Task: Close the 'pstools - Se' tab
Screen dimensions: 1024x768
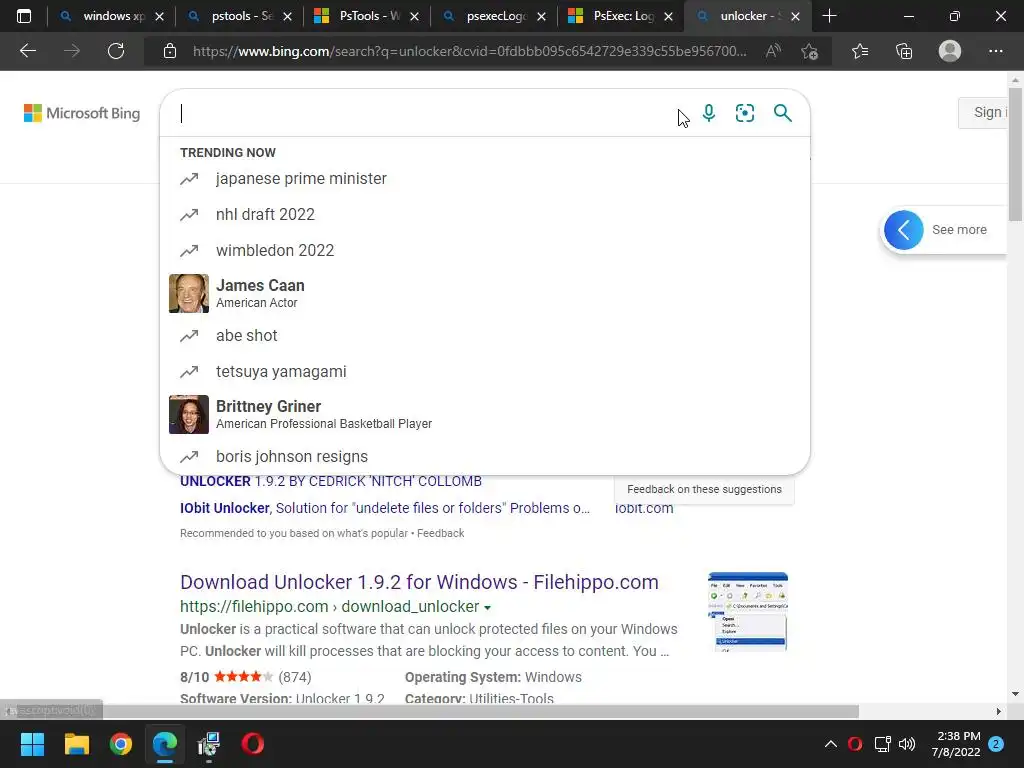Action: (287, 16)
